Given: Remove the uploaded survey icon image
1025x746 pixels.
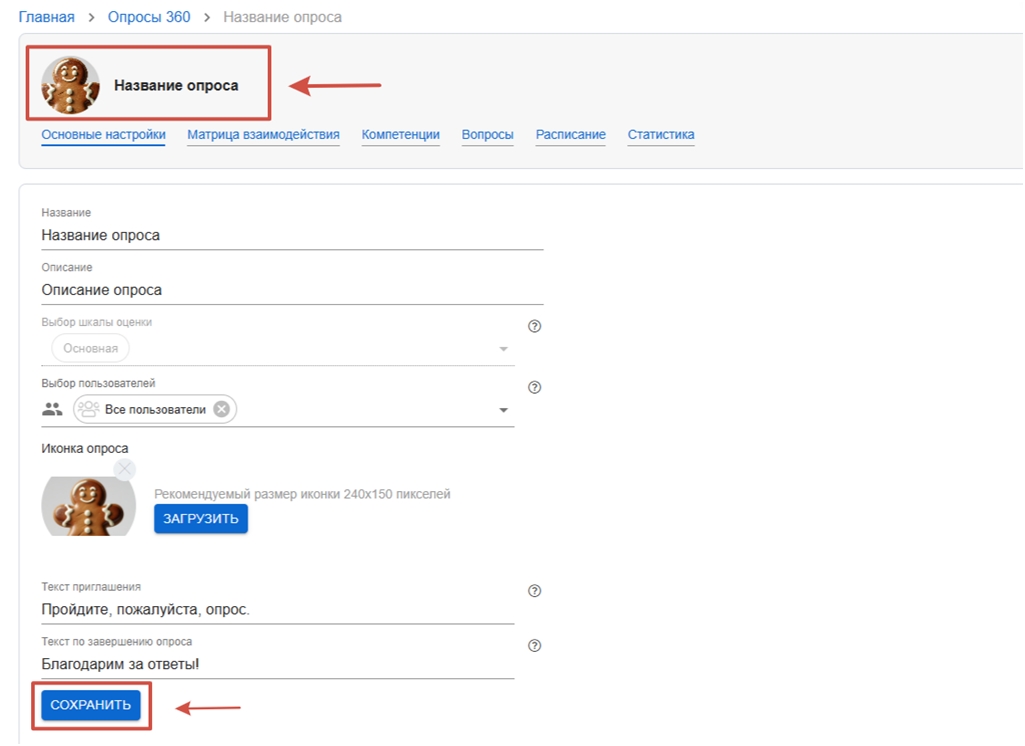Looking at the screenshot, I should [x=124, y=469].
